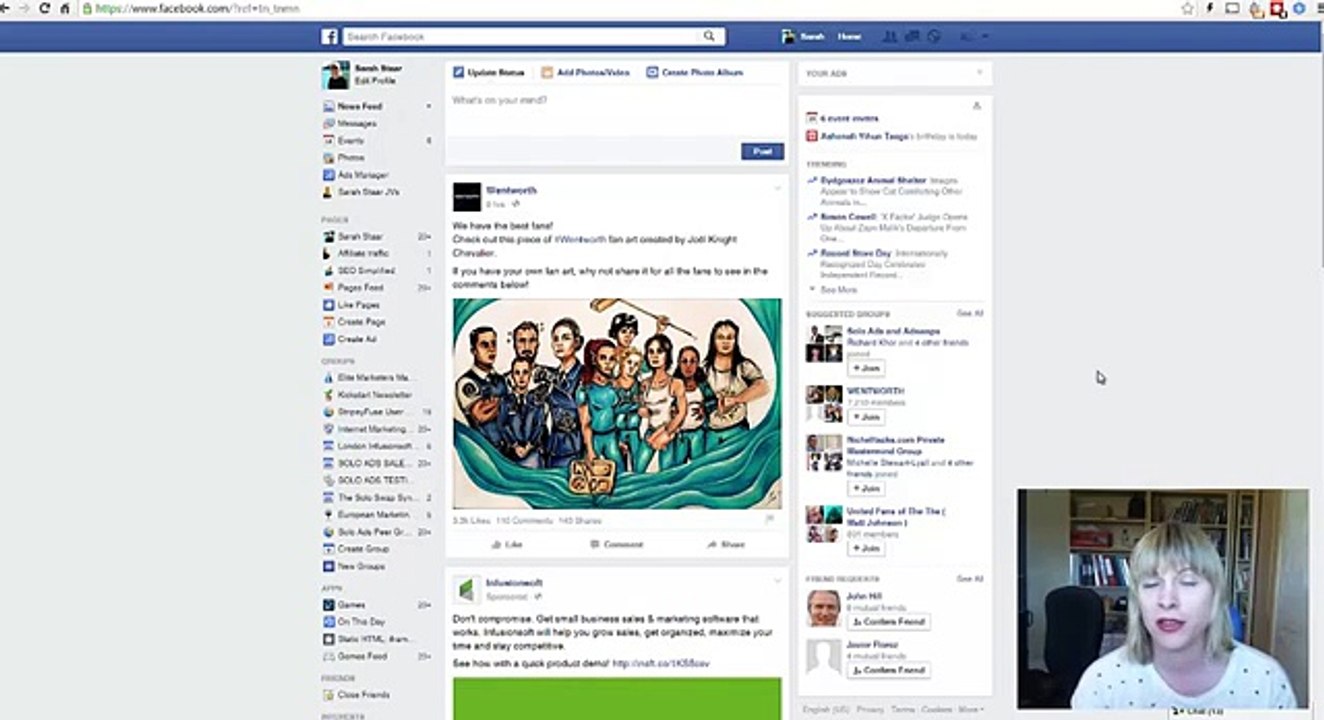Select the Update Status tab
The width and height of the screenshot is (1324, 720).
pos(488,73)
